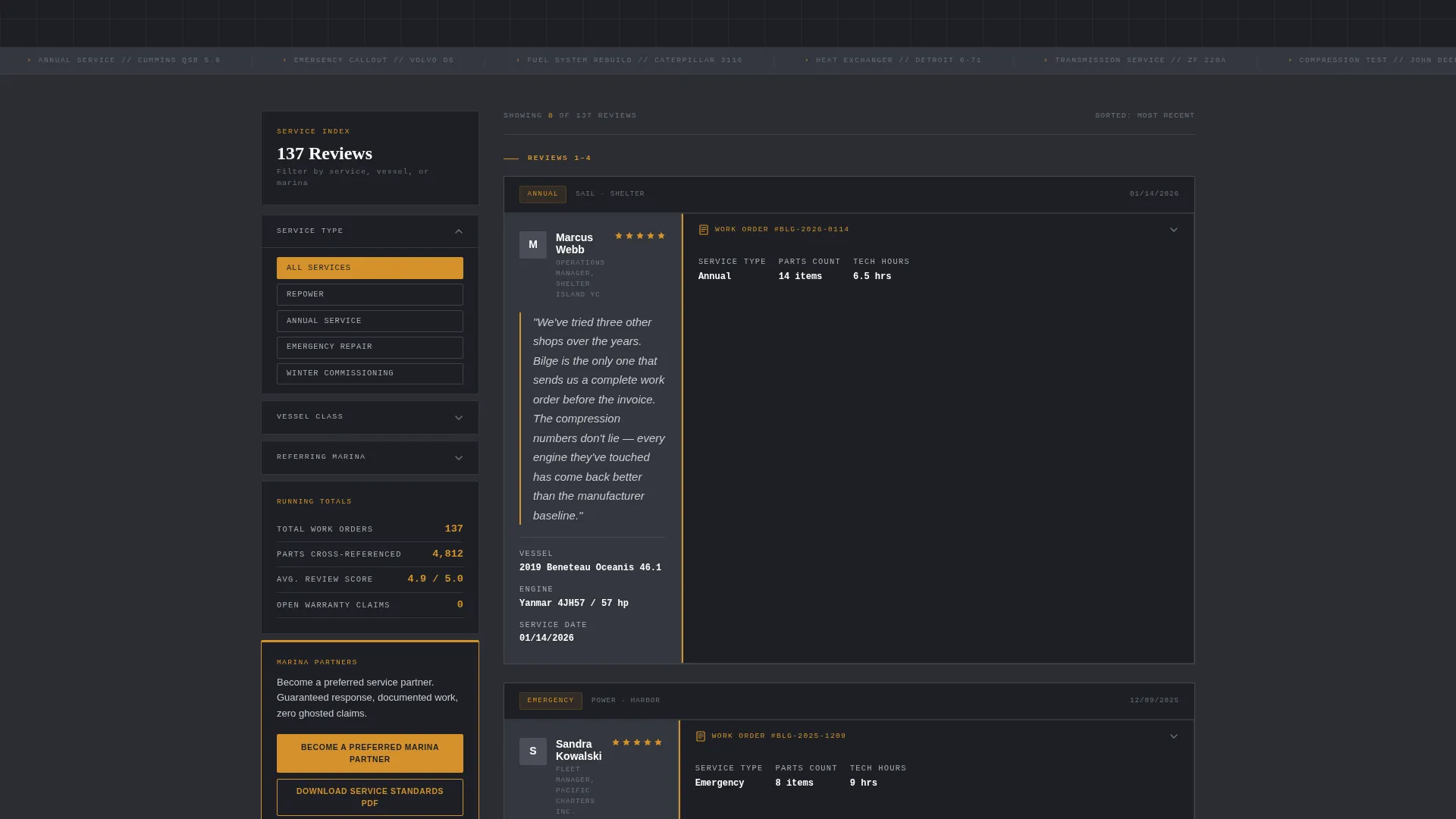
Task: Click ticker item Emergency Callout // Volvo D6
Action: 369,61
